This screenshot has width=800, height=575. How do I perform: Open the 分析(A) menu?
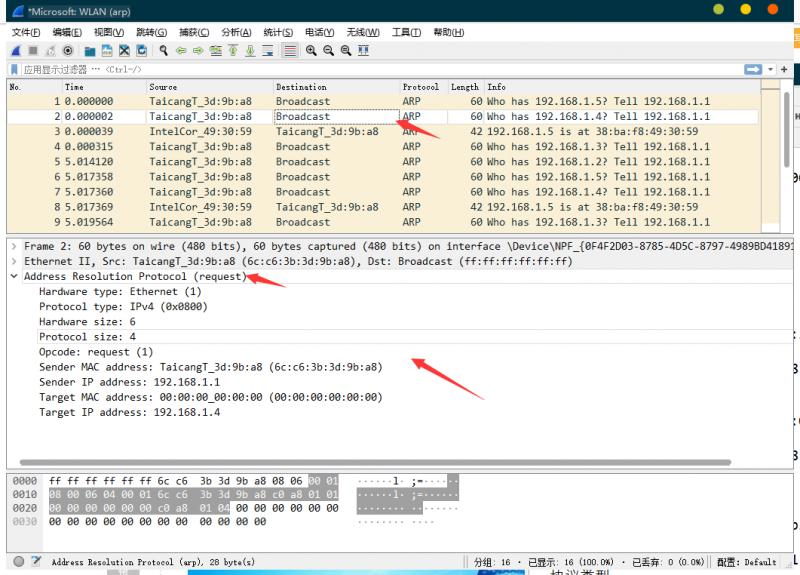[236, 32]
